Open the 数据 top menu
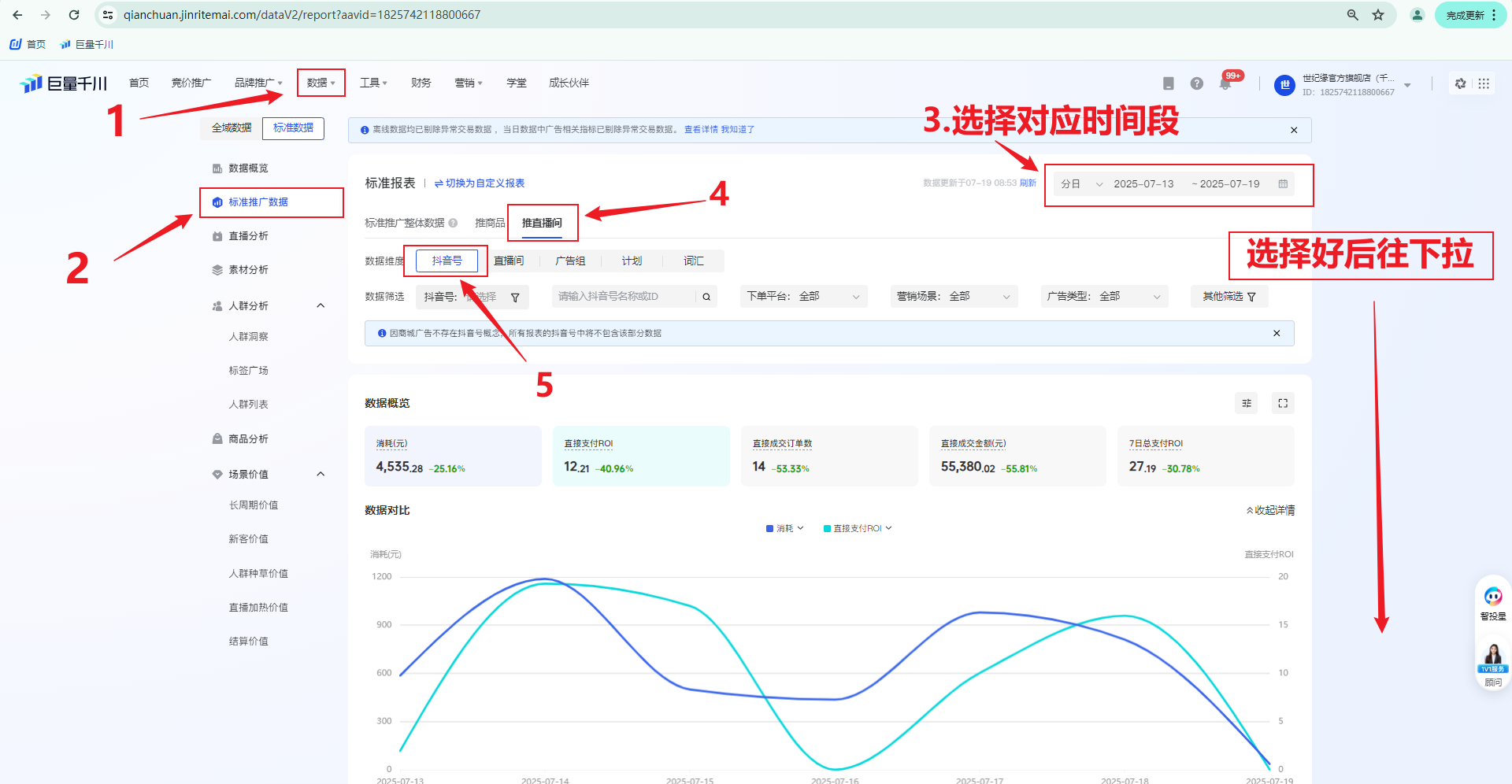This screenshot has width=1512, height=784. pyautogui.click(x=321, y=83)
